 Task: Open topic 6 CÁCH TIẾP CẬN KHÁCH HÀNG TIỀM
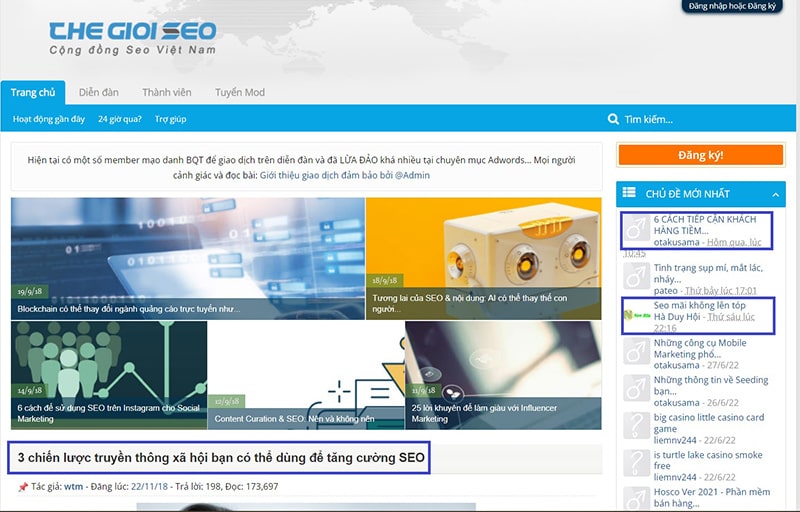[x=705, y=225]
